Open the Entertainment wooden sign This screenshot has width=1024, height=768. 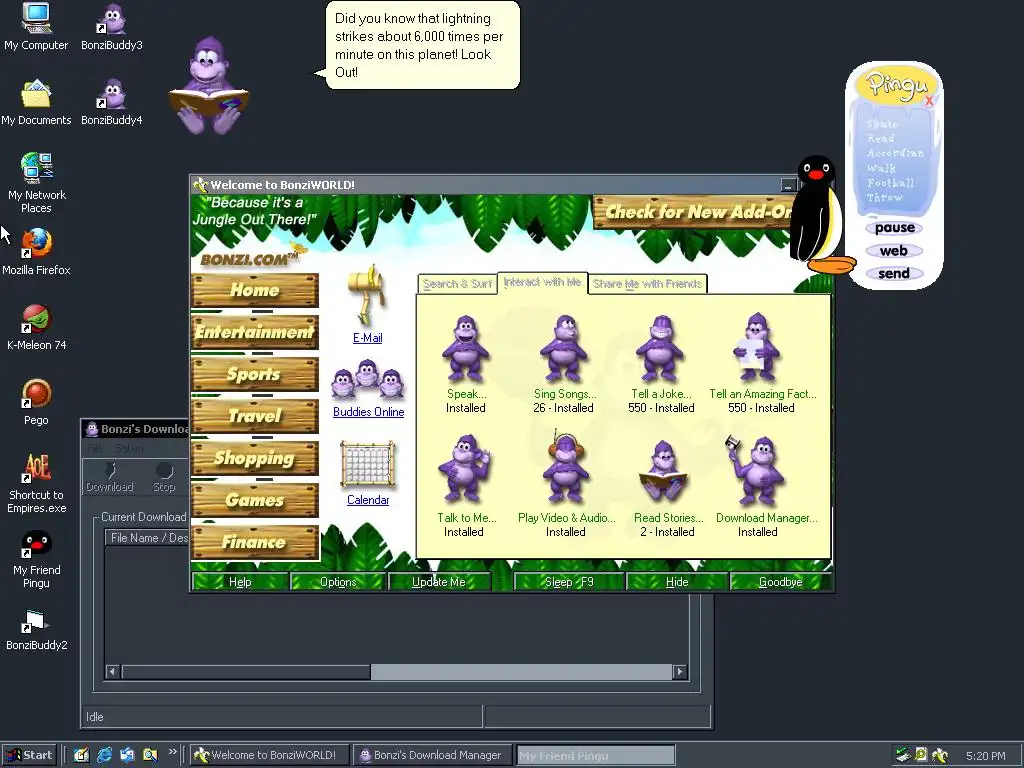[255, 332]
